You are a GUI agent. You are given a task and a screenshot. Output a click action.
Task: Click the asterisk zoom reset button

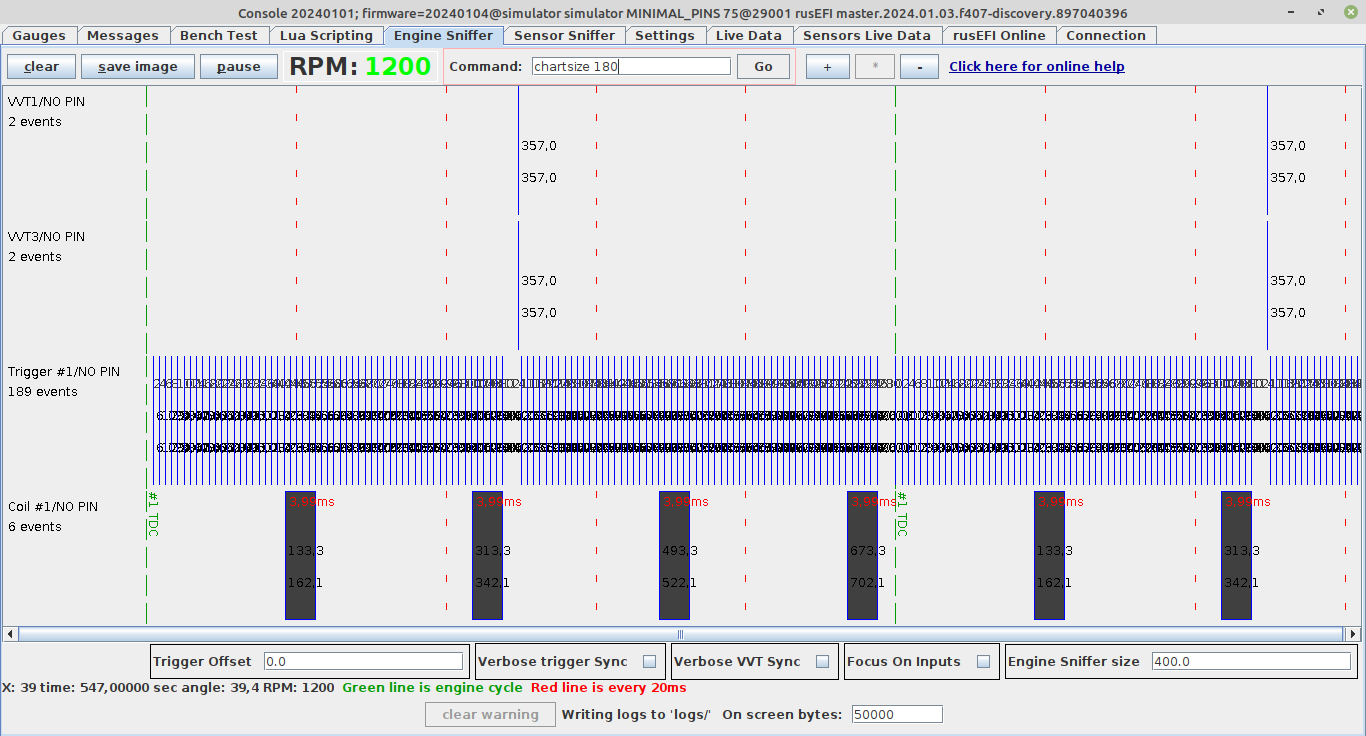tap(874, 67)
